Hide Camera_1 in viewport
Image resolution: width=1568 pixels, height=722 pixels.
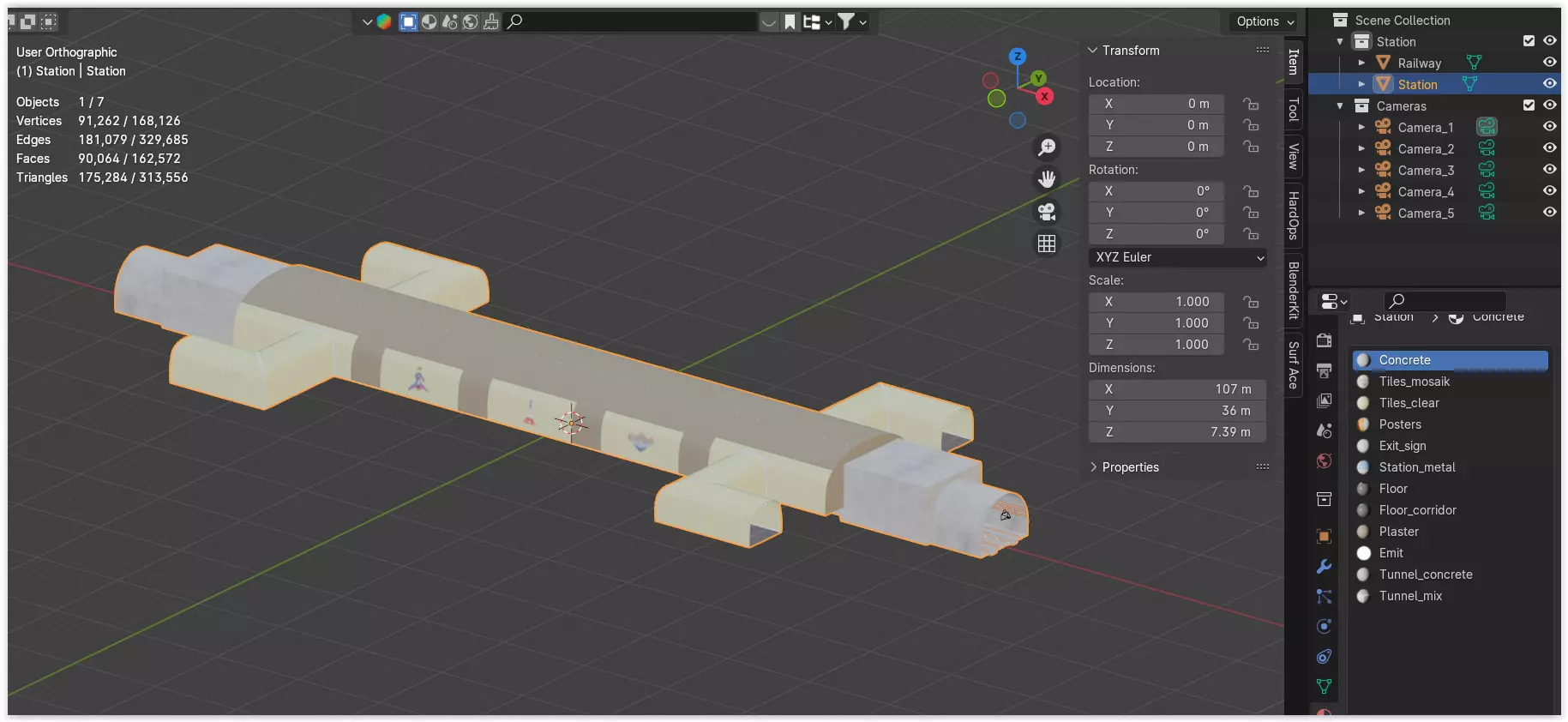pos(1549,127)
